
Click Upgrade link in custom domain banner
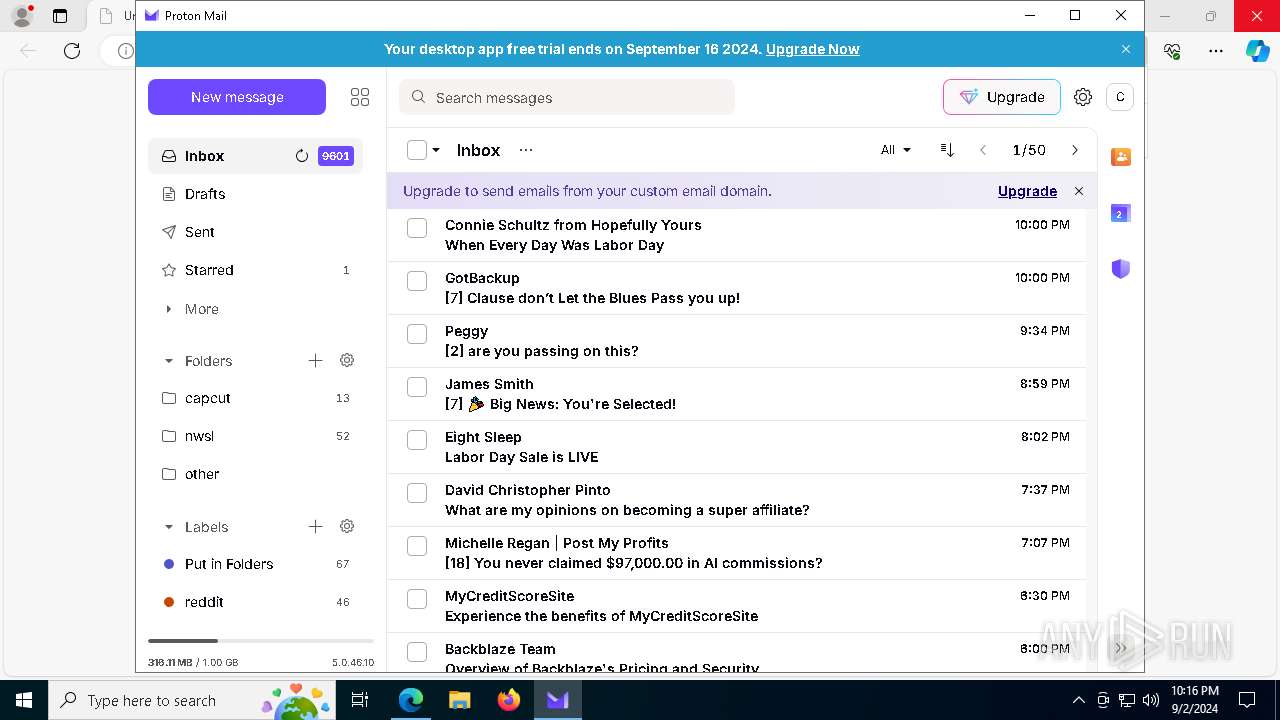coord(1027,191)
